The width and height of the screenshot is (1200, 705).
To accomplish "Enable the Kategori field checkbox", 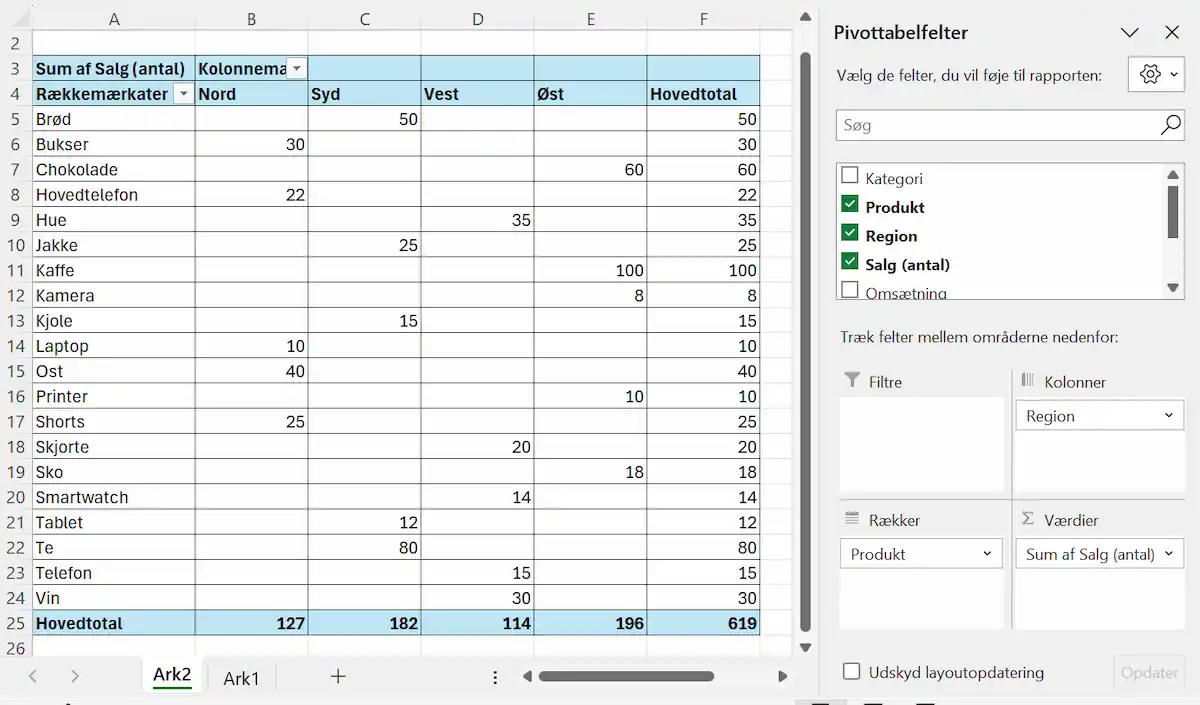I will pos(850,176).
